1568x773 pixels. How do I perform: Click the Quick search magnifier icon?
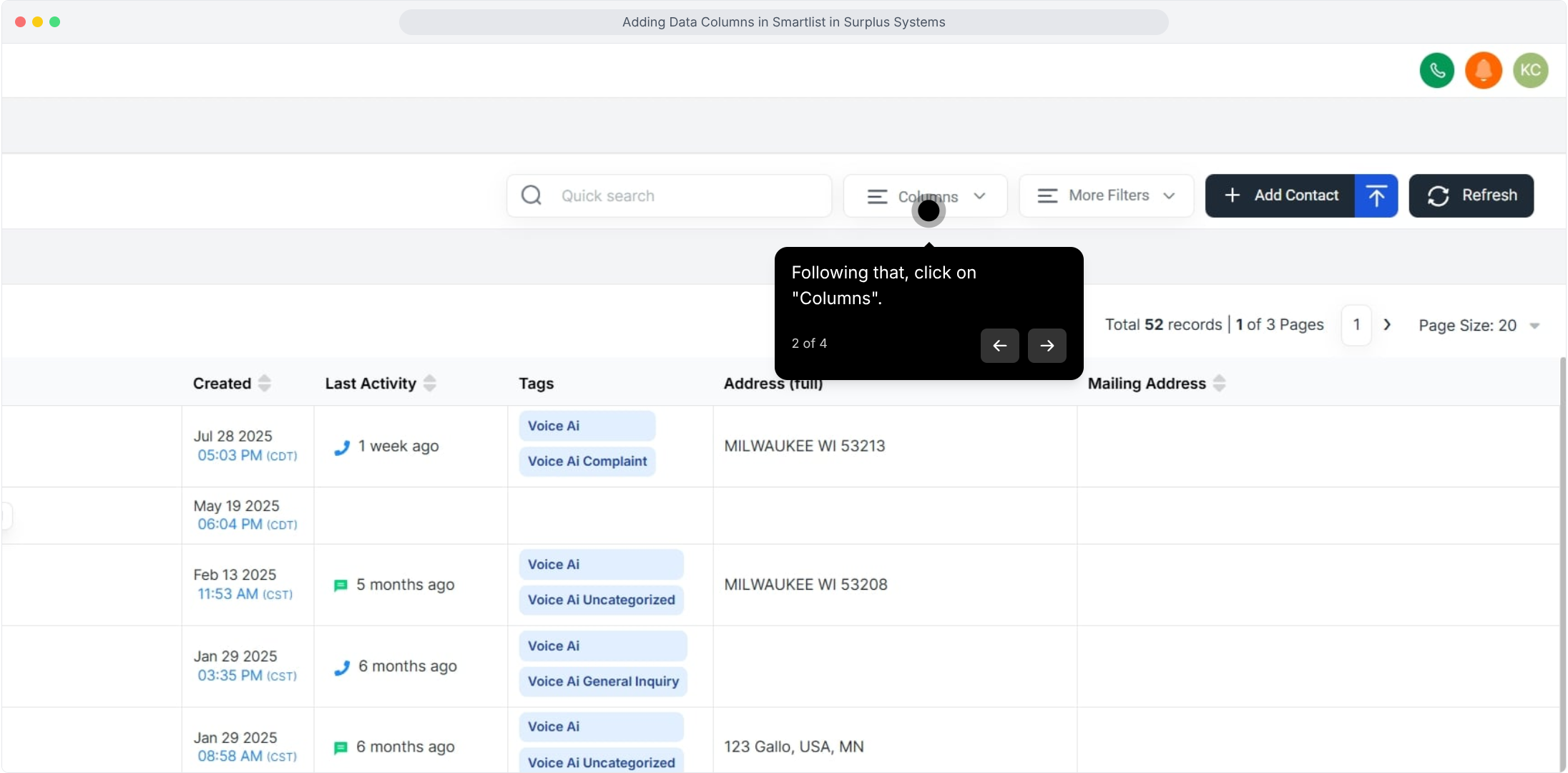531,195
